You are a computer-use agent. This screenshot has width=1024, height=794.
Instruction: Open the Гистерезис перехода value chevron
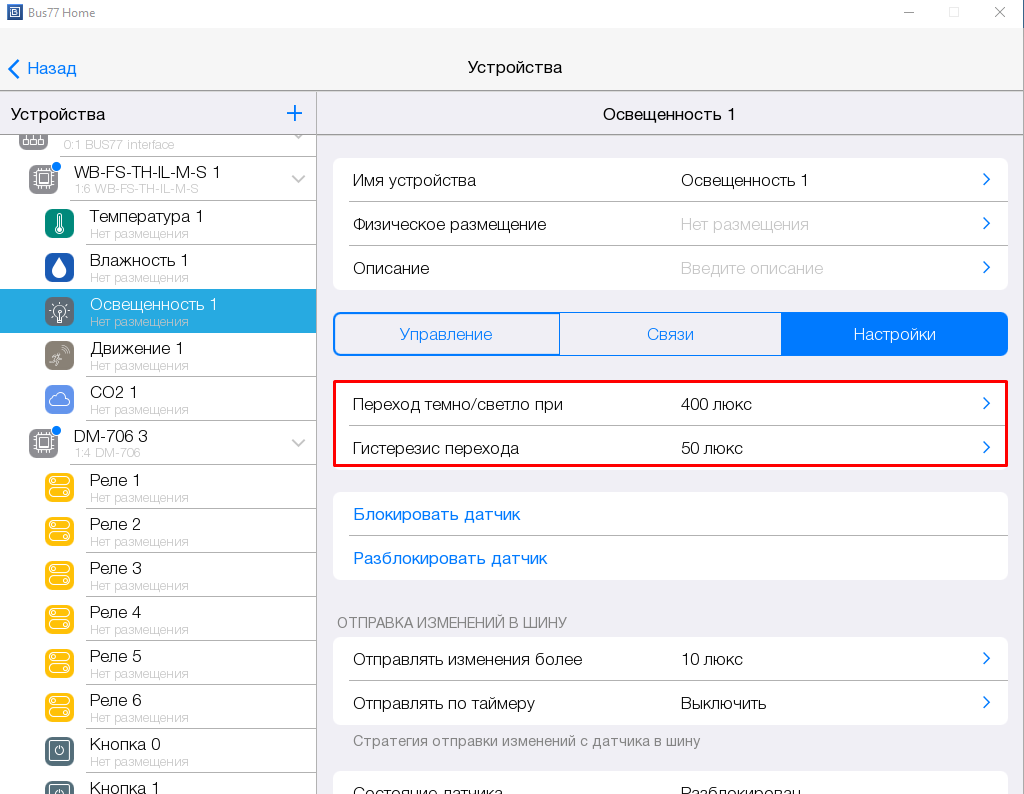pyautogui.click(x=985, y=448)
